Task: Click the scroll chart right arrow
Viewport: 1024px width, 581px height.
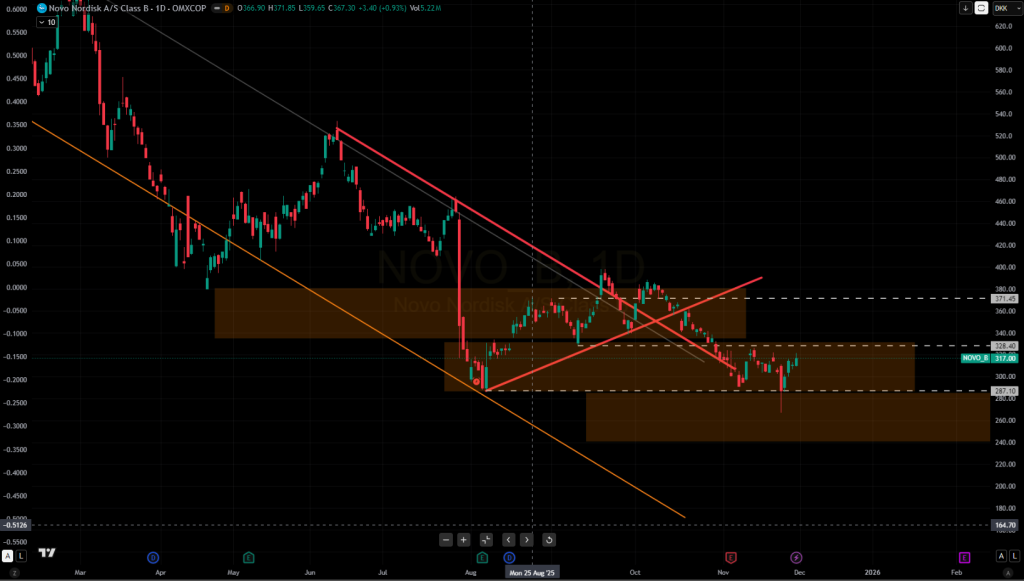Action: pyautogui.click(x=526, y=540)
